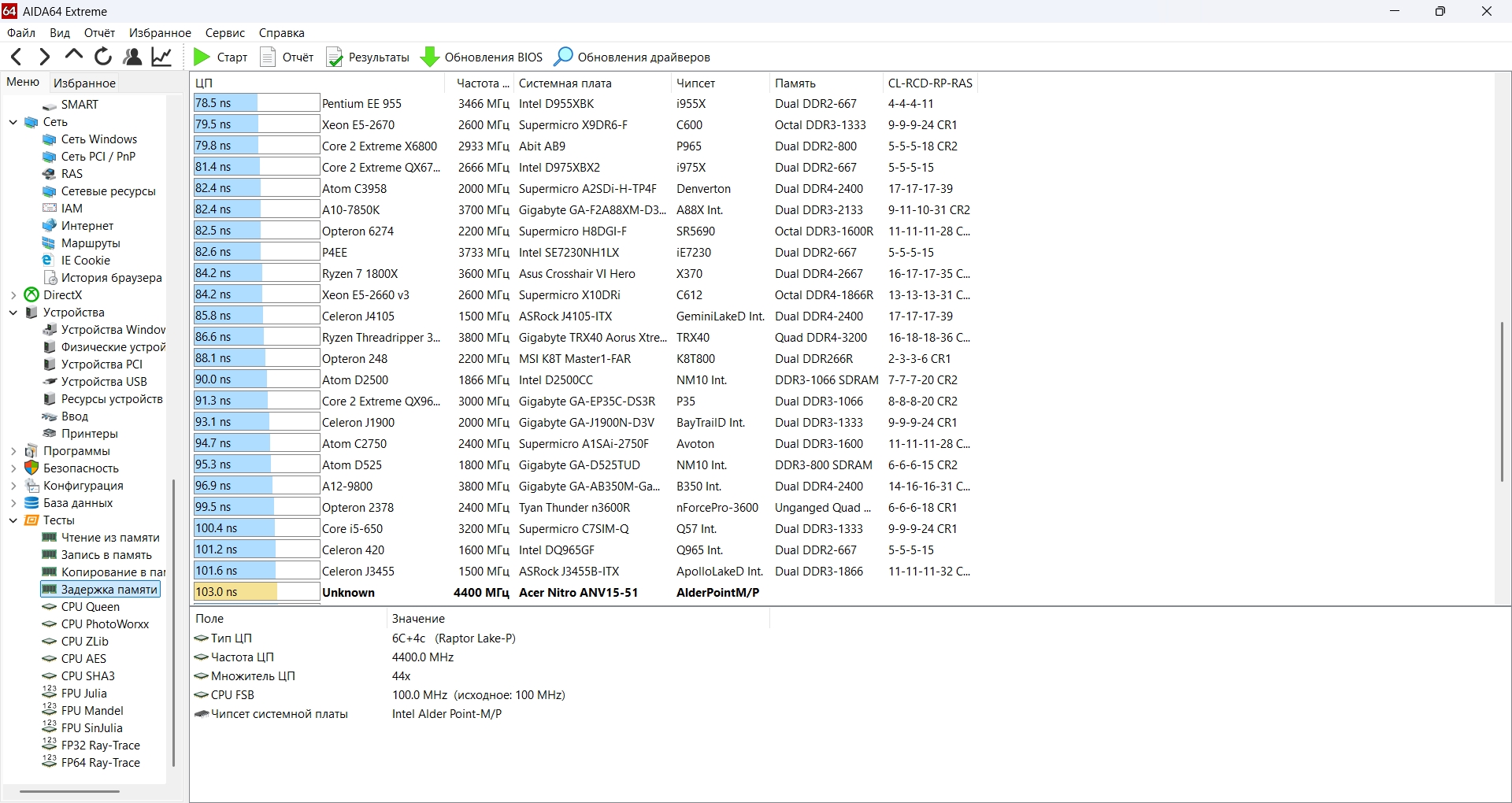Open the Избранное menu in the menu bar
Viewport: 1512px width, 803px height.
point(161,33)
